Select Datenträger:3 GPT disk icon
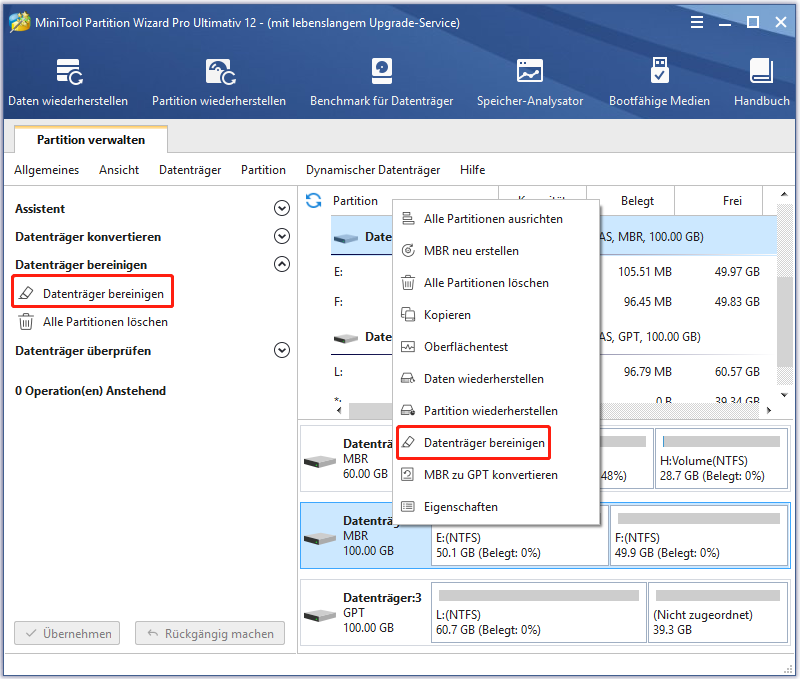Image resolution: width=800 pixels, height=679 pixels. click(320, 616)
